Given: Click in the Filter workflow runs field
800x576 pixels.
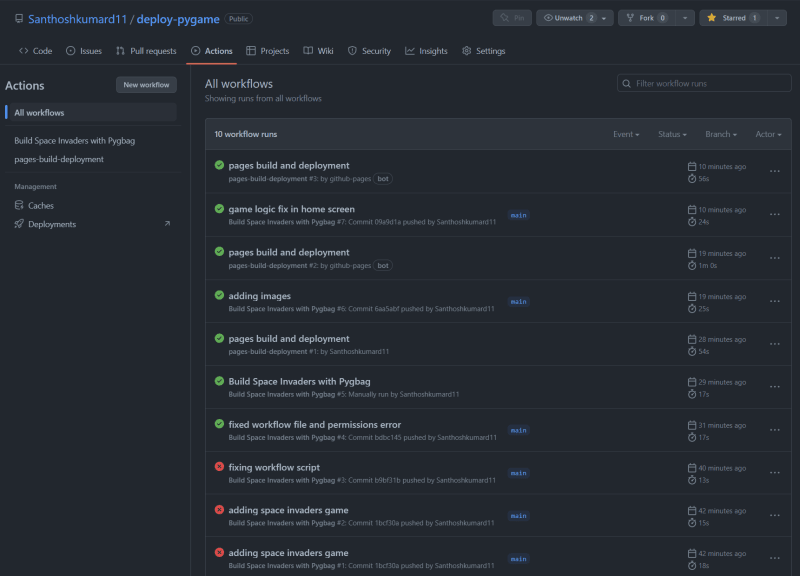Looking at the screenshot, I should 704,83.
